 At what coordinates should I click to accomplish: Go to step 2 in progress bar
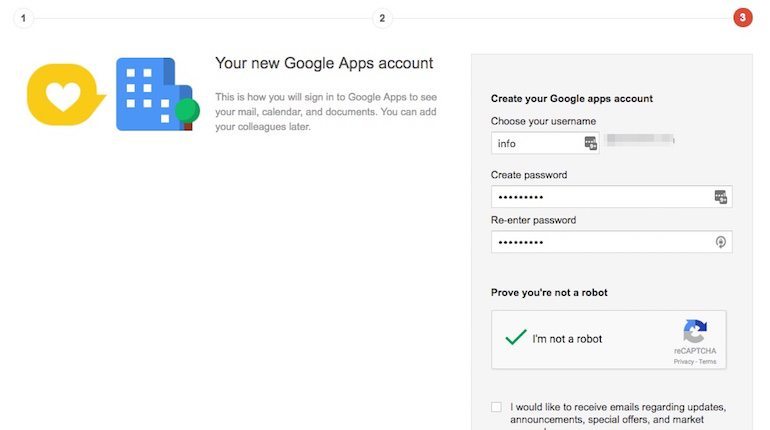pos(382,18)
